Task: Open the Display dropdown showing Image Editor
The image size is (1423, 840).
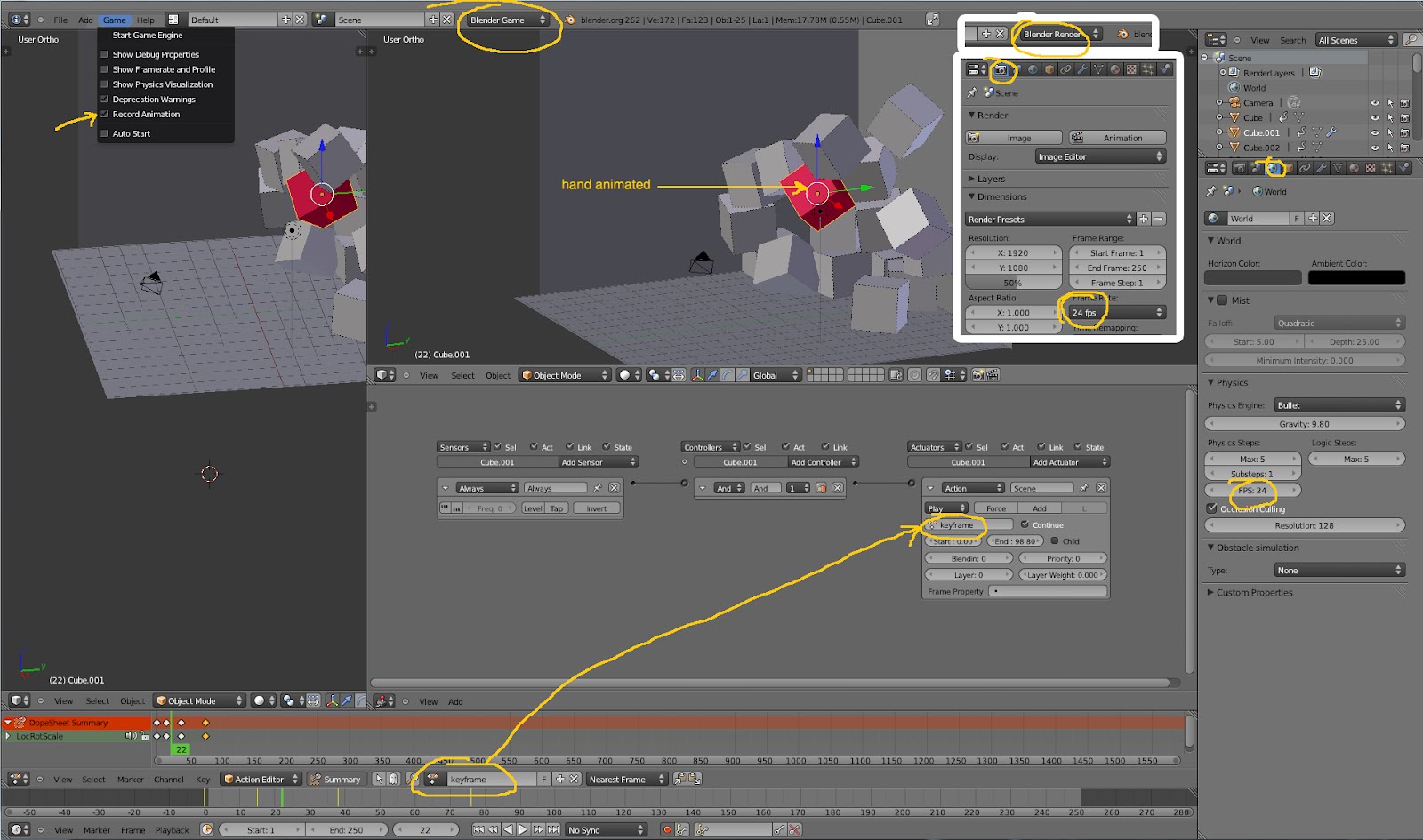Action: (1100, 156)
